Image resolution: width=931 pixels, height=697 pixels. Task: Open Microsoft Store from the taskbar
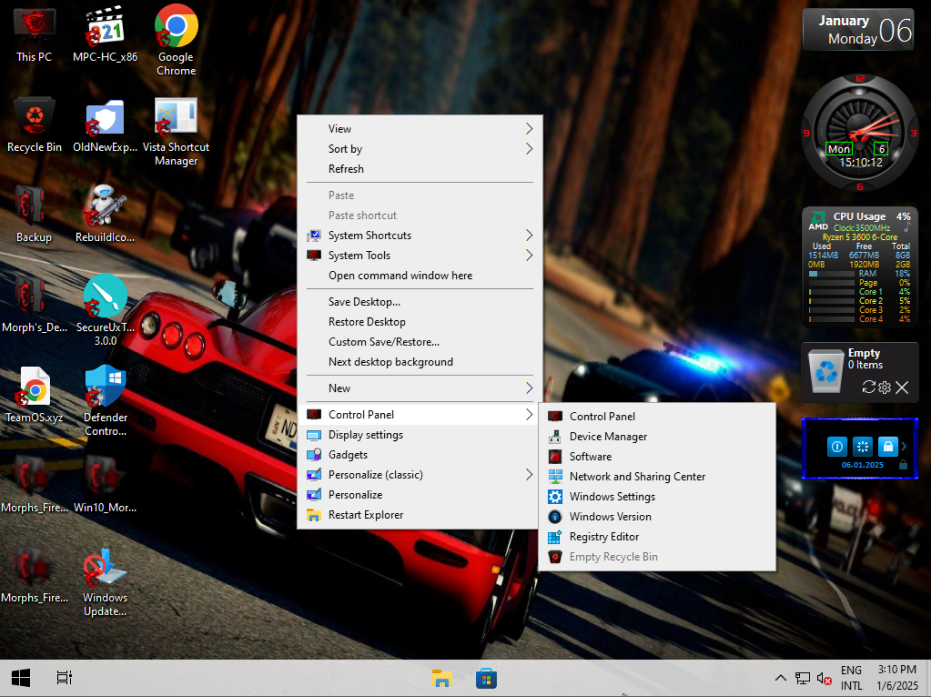point(486,678)
